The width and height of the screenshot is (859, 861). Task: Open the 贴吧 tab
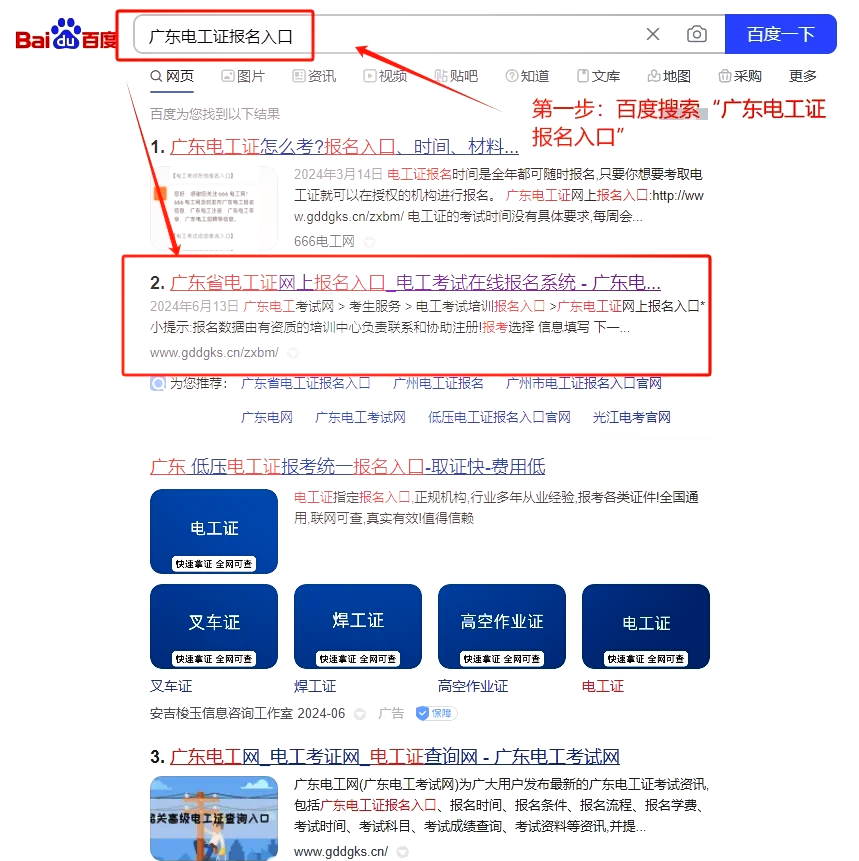[456, 76]
